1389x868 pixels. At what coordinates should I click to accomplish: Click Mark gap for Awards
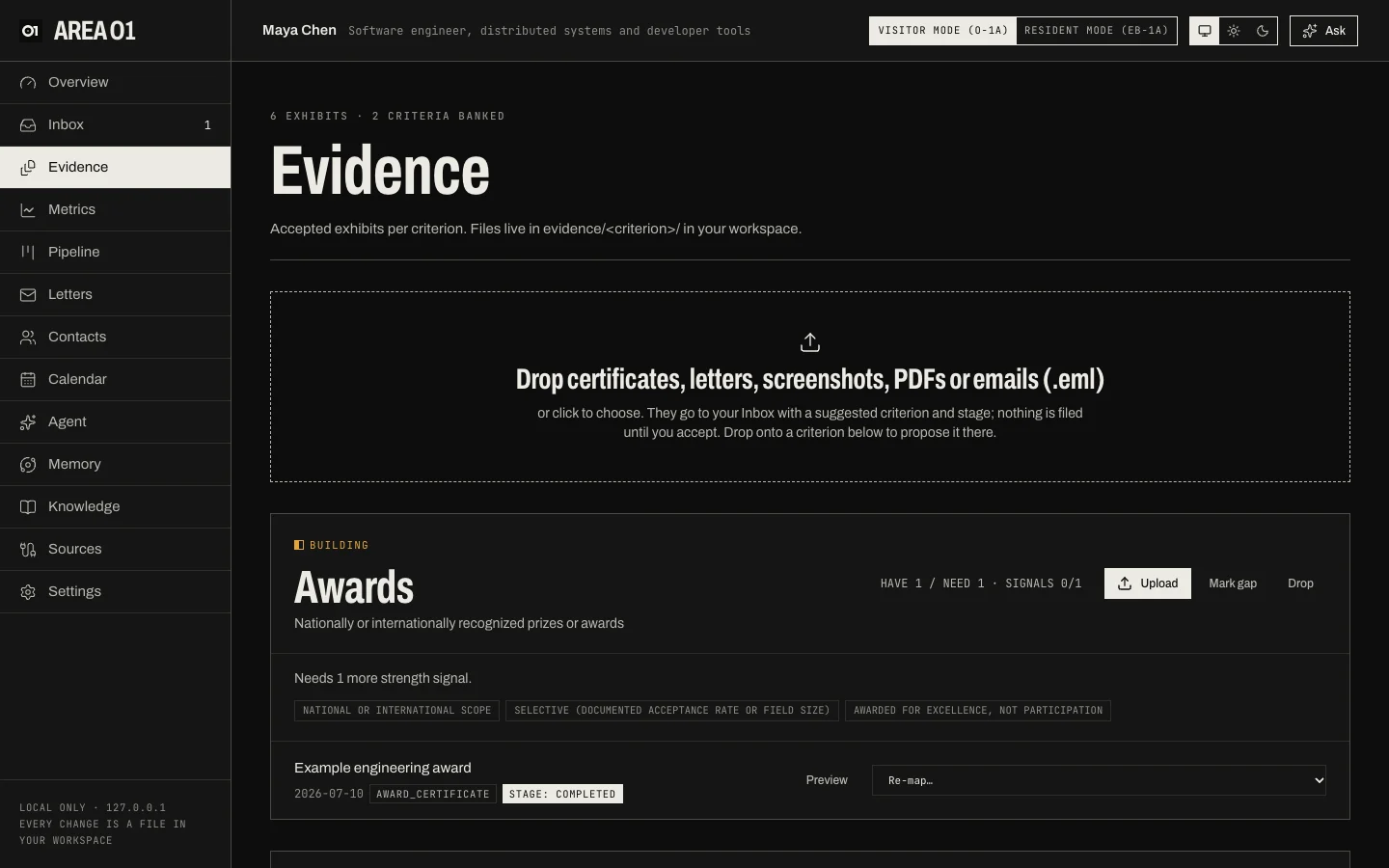1233,583
